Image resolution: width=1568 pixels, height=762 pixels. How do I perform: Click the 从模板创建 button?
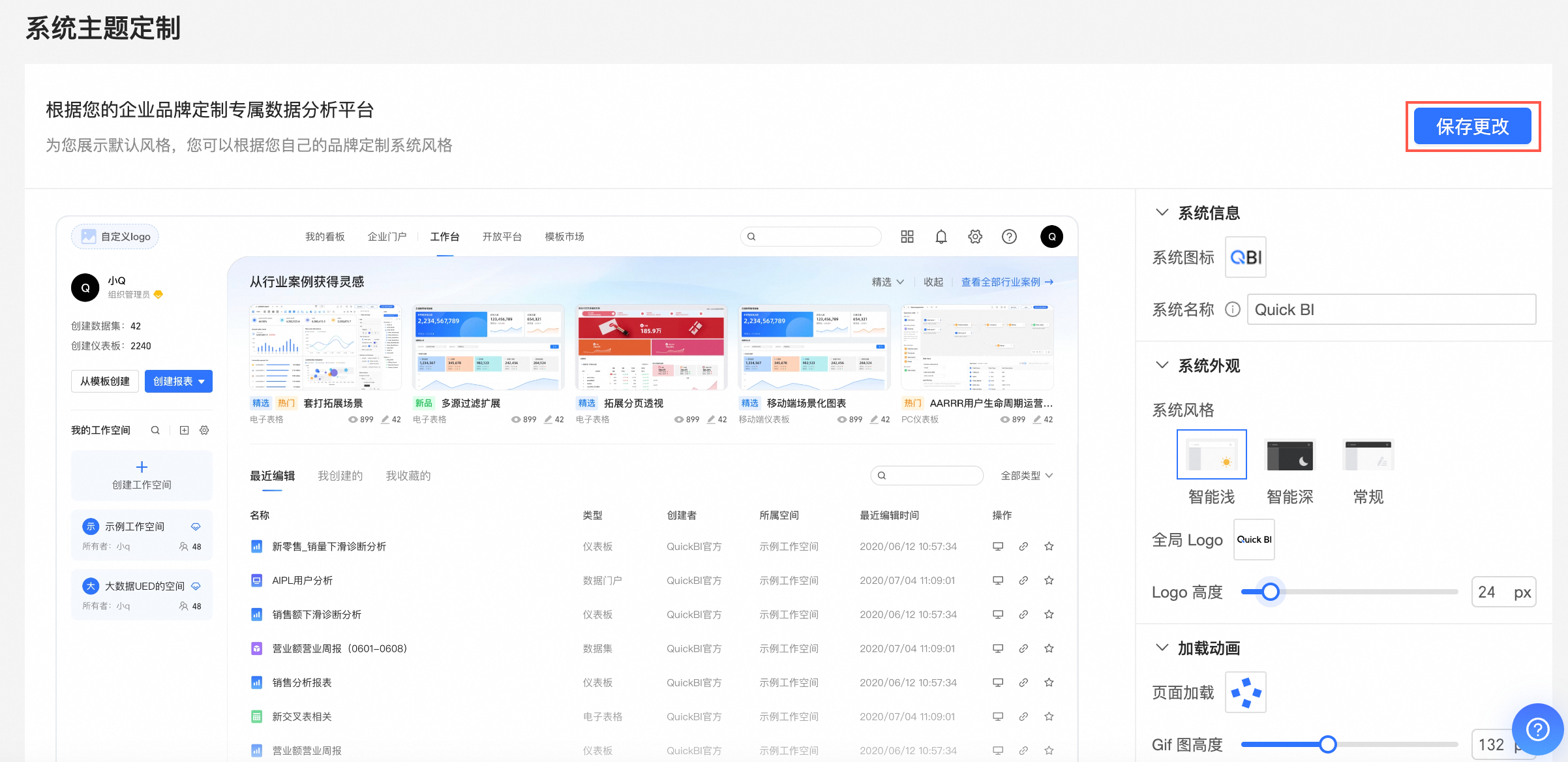click(x=104, y=382)
